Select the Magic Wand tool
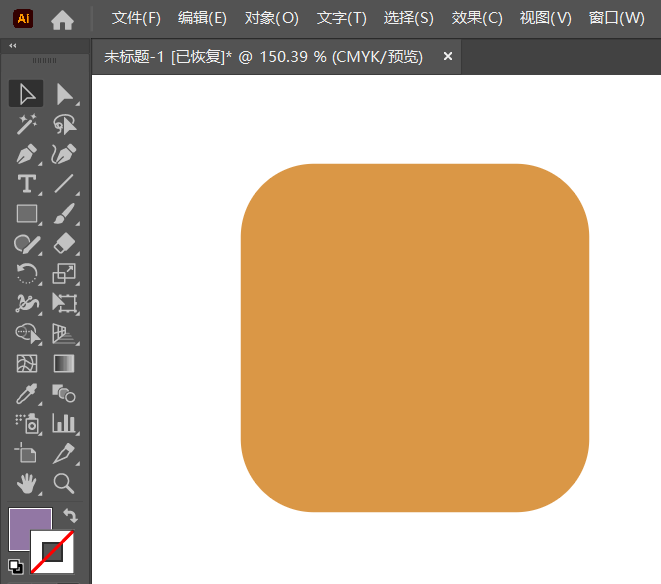661x584 pixels. pos(26,124)
